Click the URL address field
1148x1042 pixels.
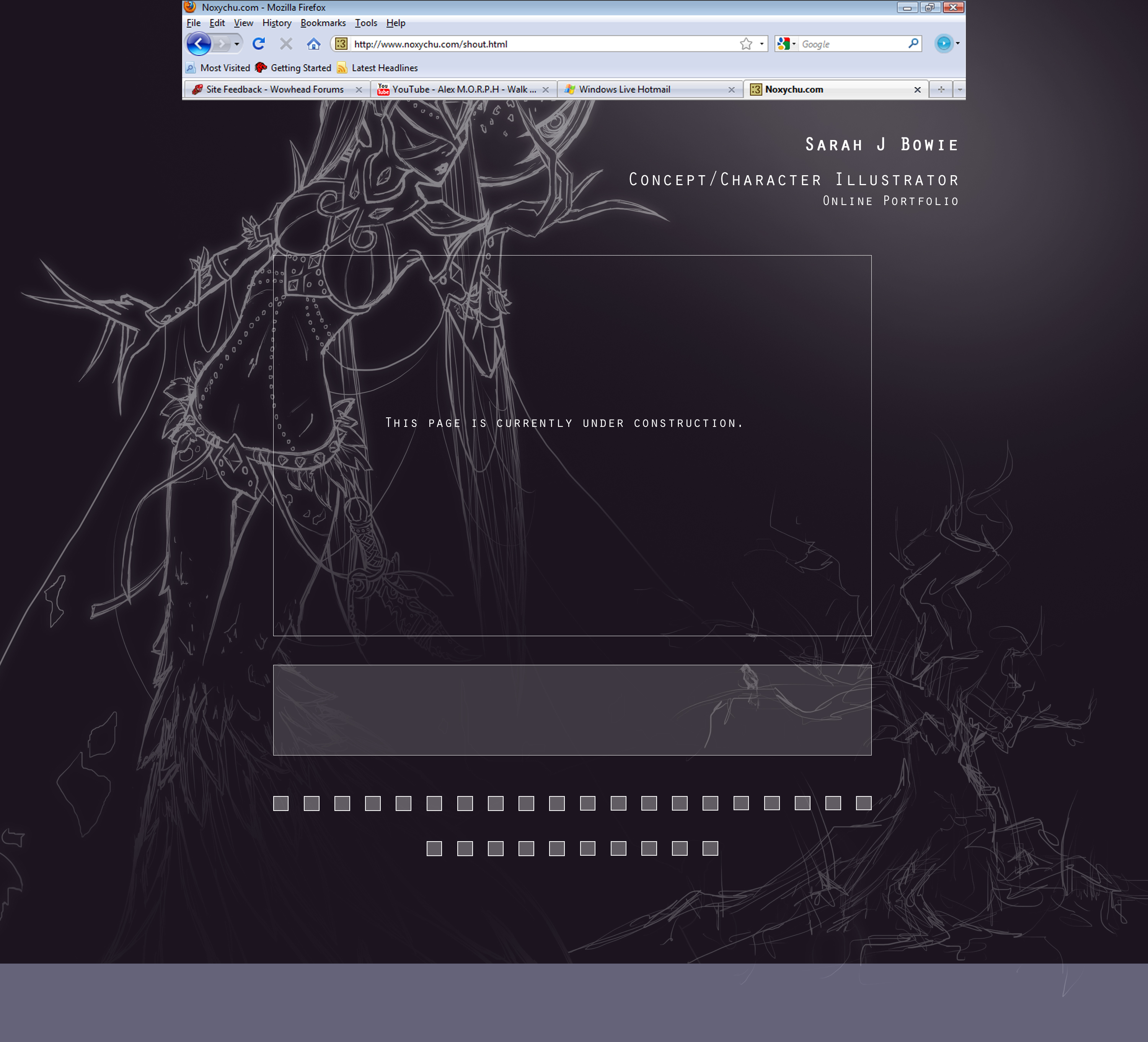(541, 44)
